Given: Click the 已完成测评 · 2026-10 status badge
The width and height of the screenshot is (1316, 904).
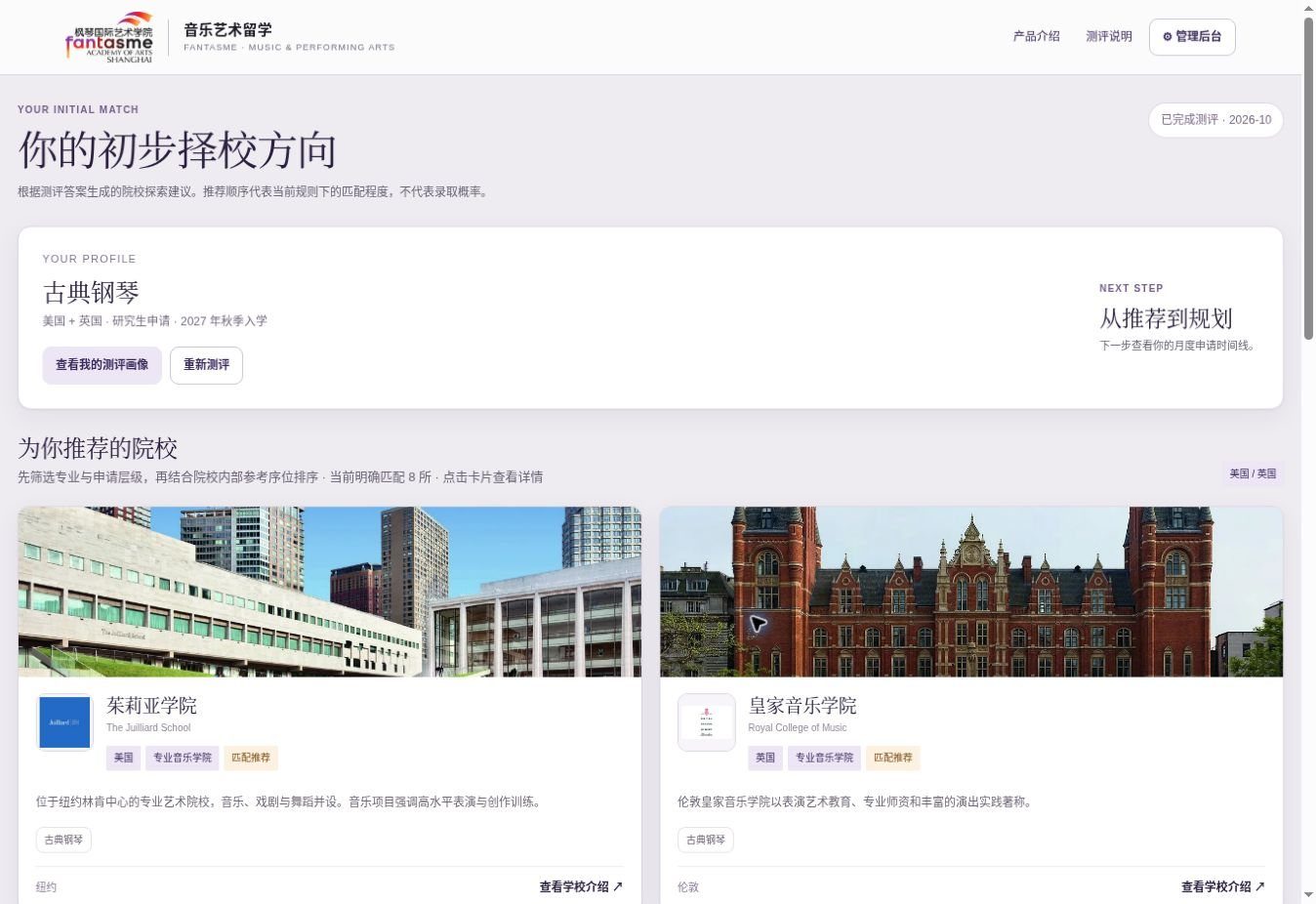Looking at the screenshot, I should coord(1215,120).
